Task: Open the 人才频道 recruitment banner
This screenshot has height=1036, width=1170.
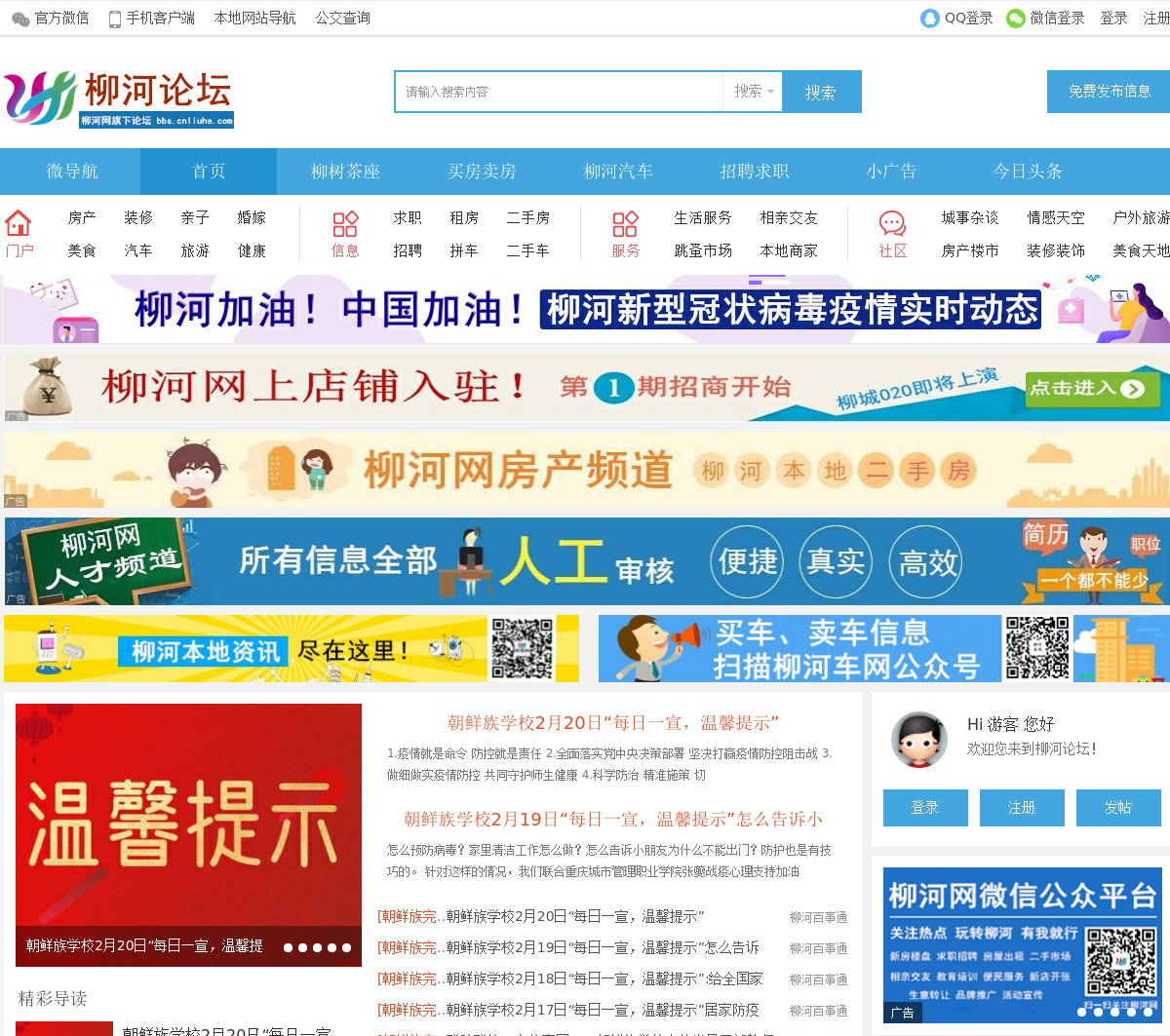Action: coord(587,561)
